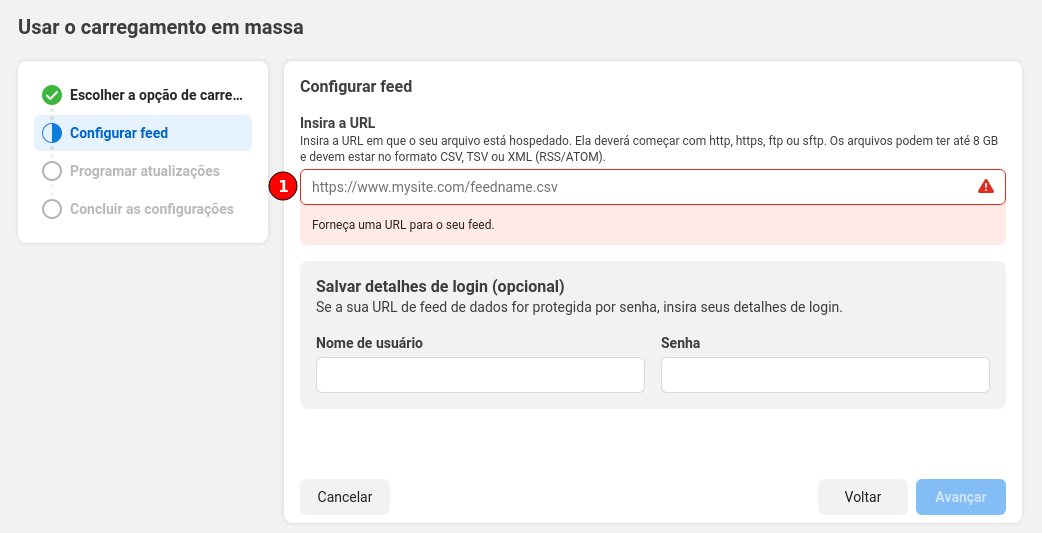
Task: Go to the Programar atualizações step
Action: [x=143, y=171]
